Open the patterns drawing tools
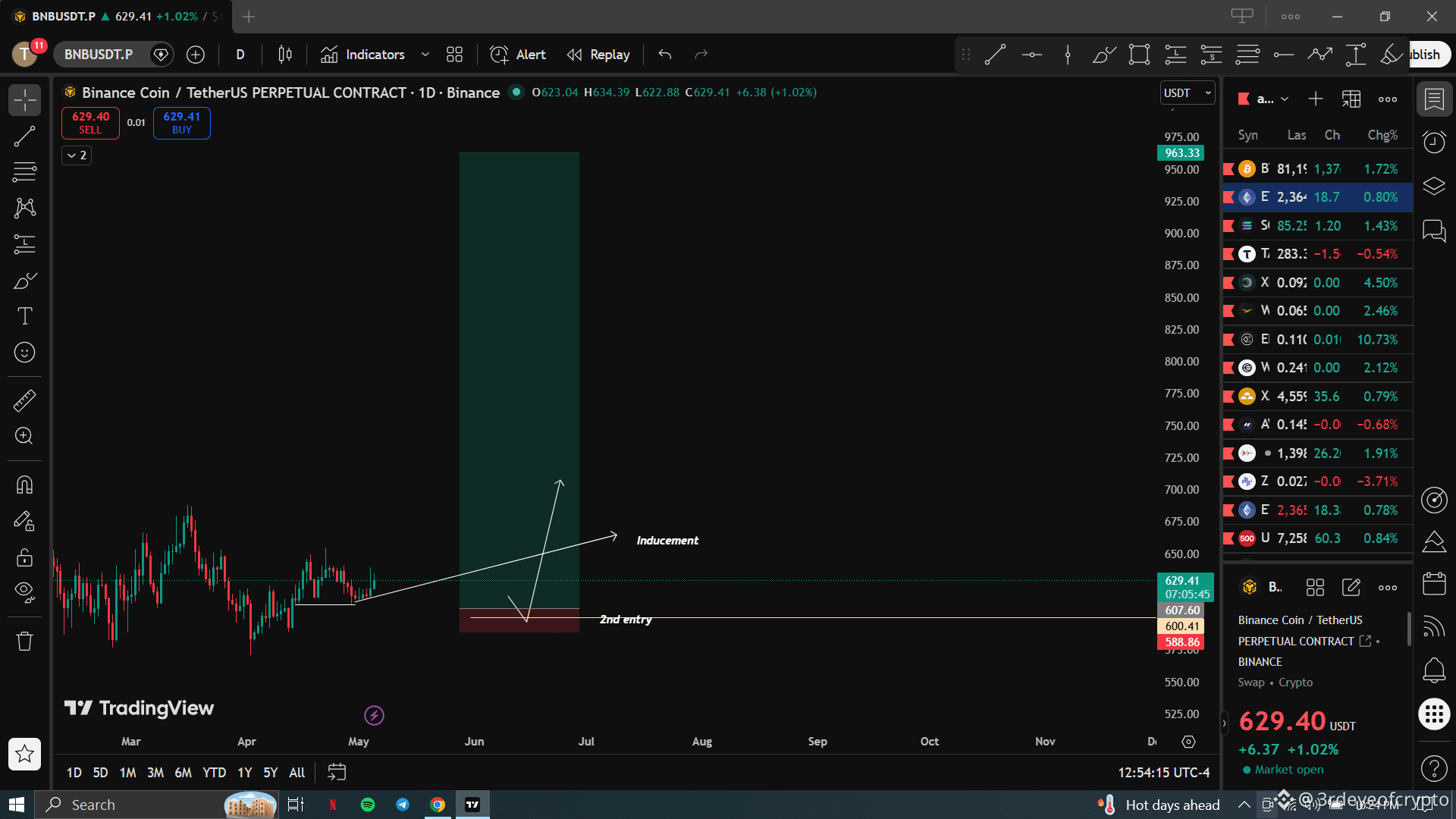Screen dimensions: 1456x819 [25, 208]
